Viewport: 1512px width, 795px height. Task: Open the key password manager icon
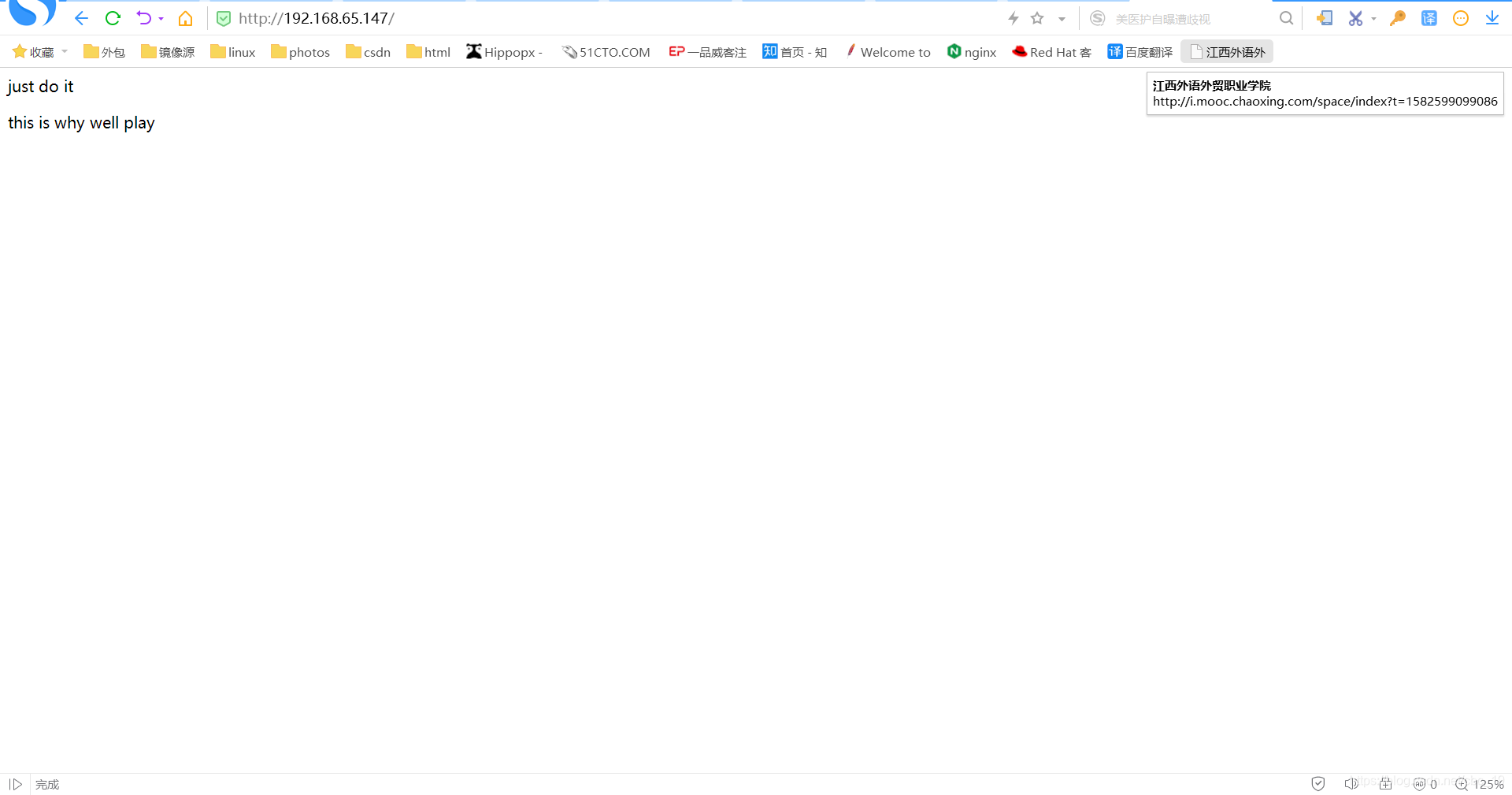[x=1398, y=18]
